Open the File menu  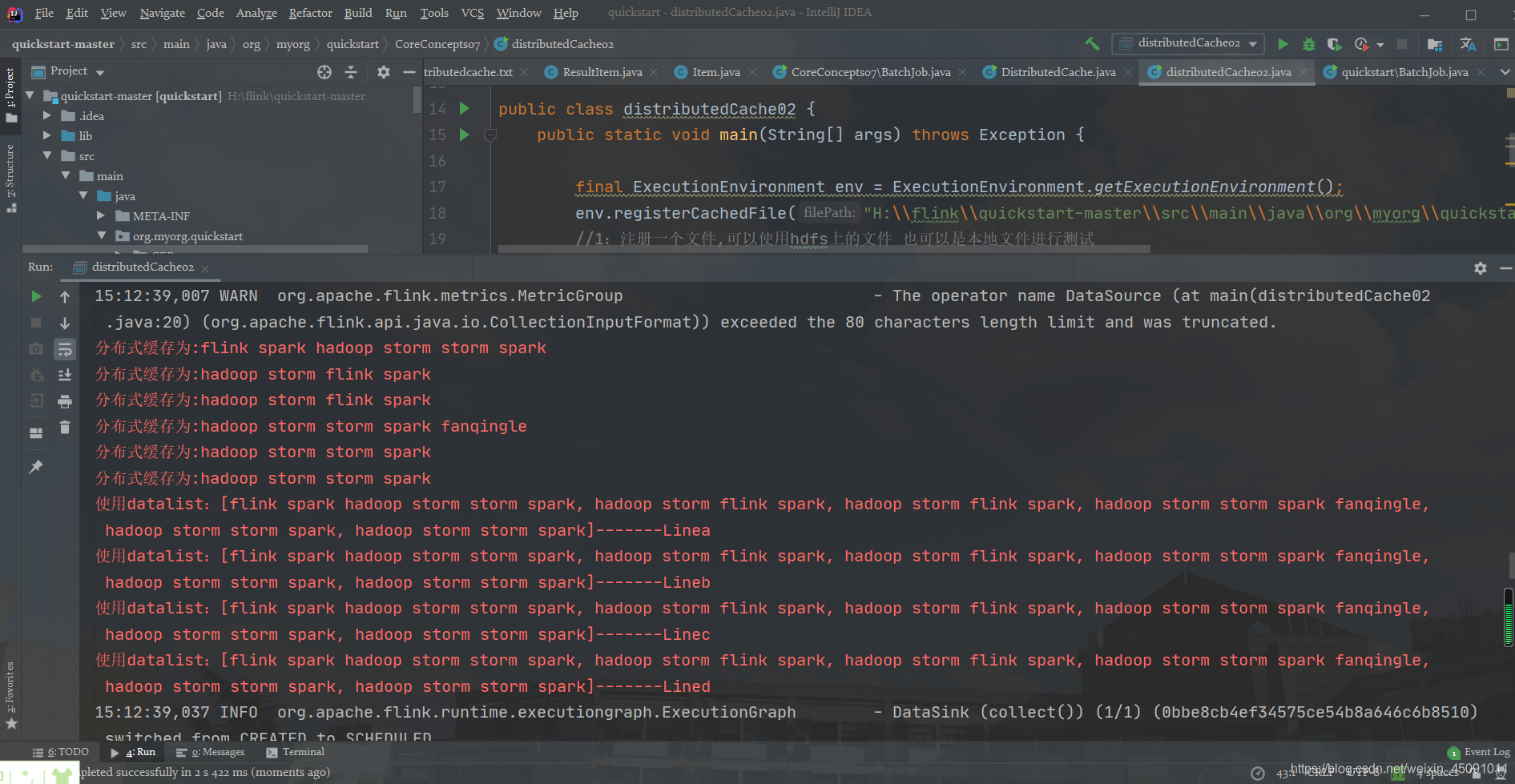[x=44, y=13]
